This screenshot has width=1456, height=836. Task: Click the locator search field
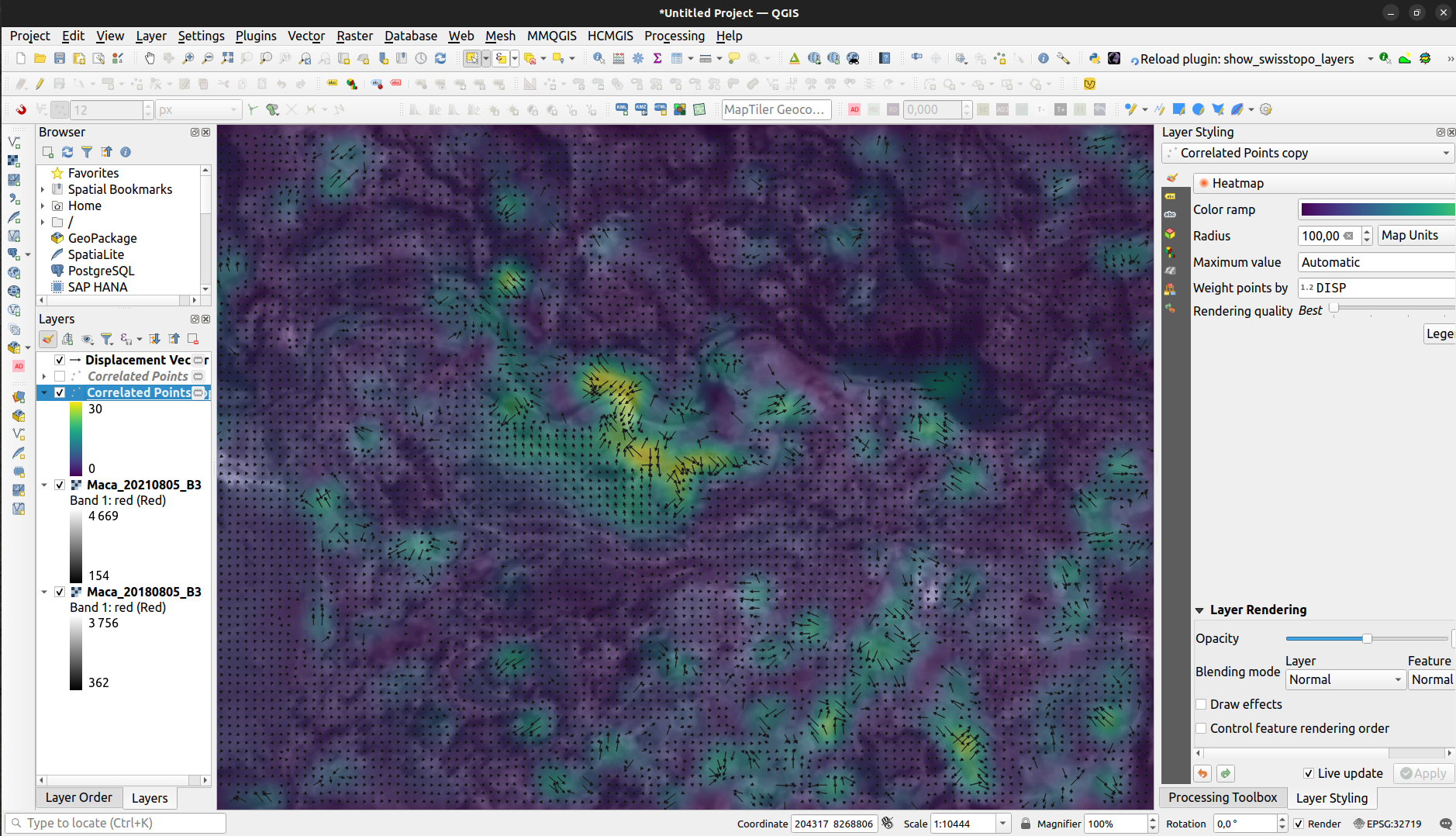[116, 823]
